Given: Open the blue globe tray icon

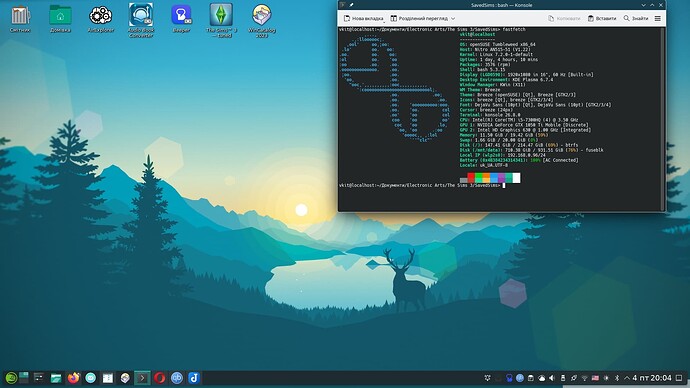Looking at the screenshot, I should (520, 378).
